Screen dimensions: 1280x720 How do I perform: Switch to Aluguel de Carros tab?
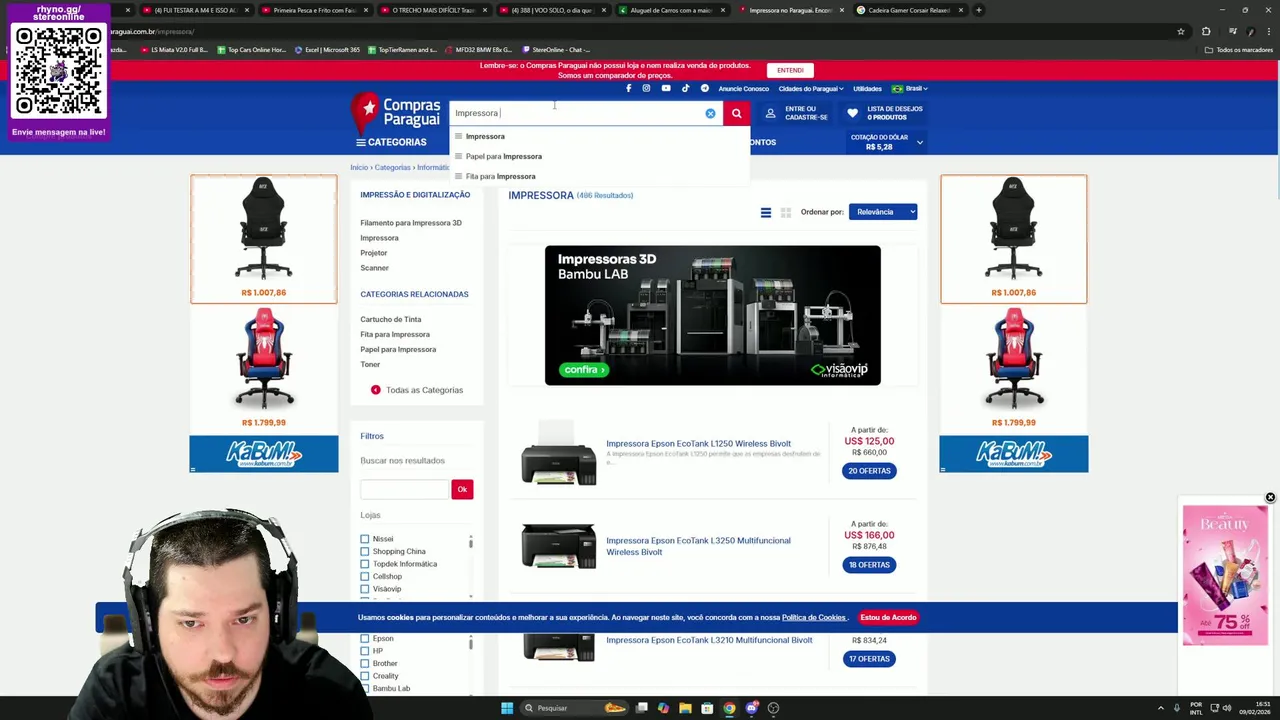pos(671,10)
